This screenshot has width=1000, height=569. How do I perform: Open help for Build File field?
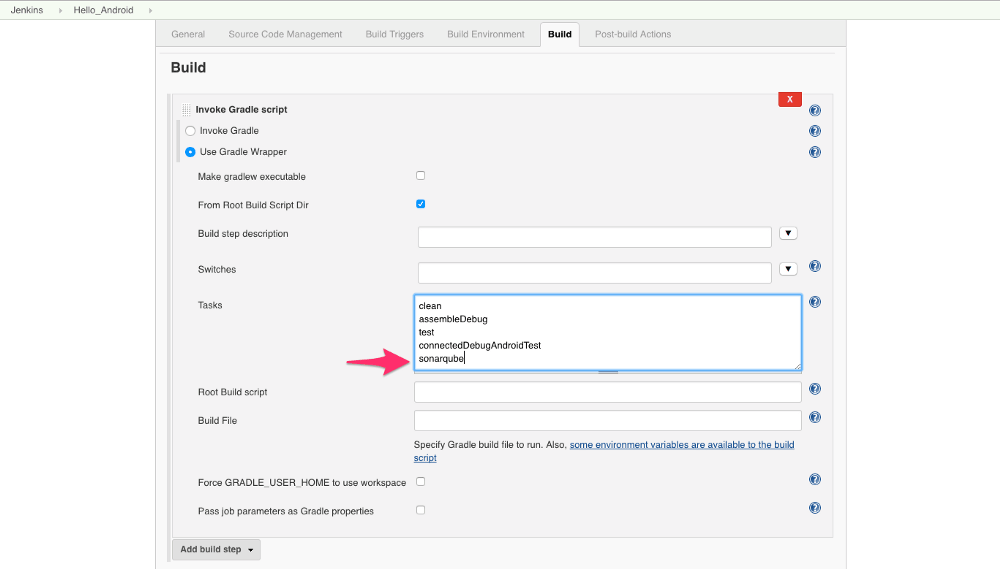815,418
